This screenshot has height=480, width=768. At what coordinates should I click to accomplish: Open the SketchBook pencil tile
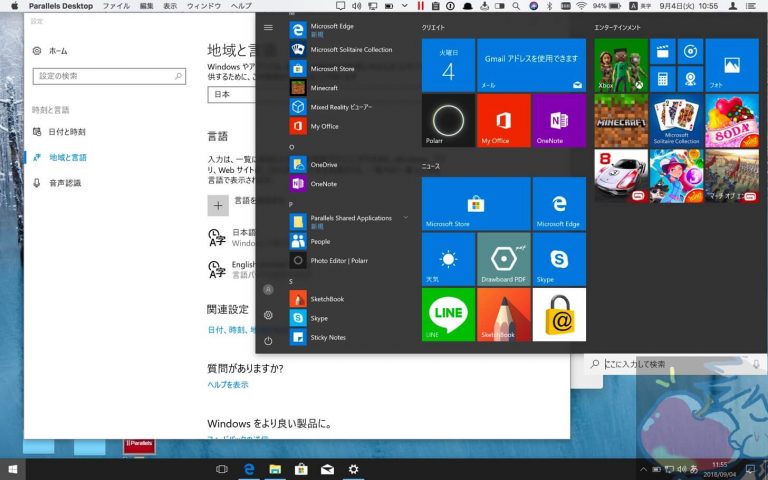coord(504,314)
